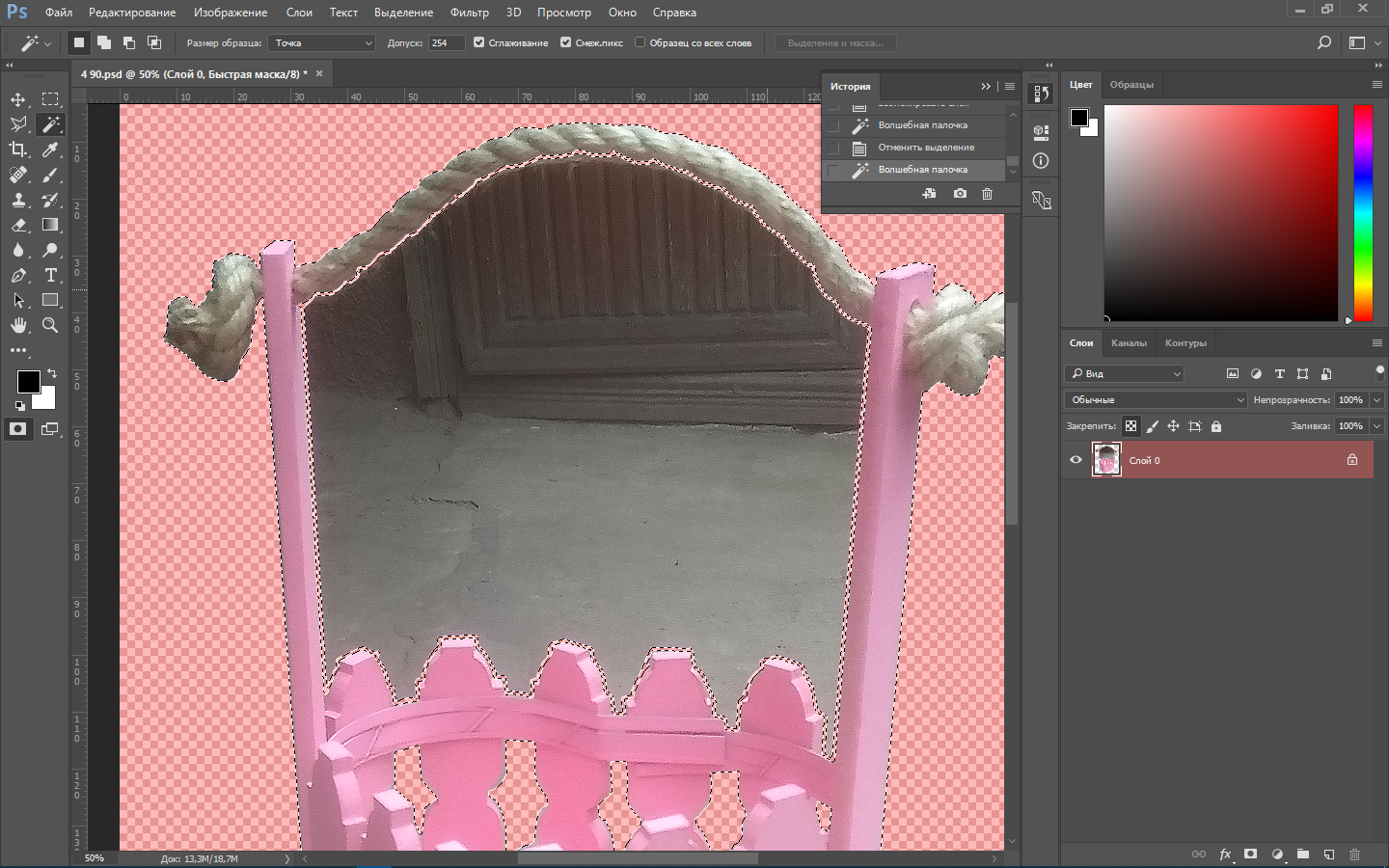
Task: Open the Вид layer filter dropdown
Action: click(1124, 373)
